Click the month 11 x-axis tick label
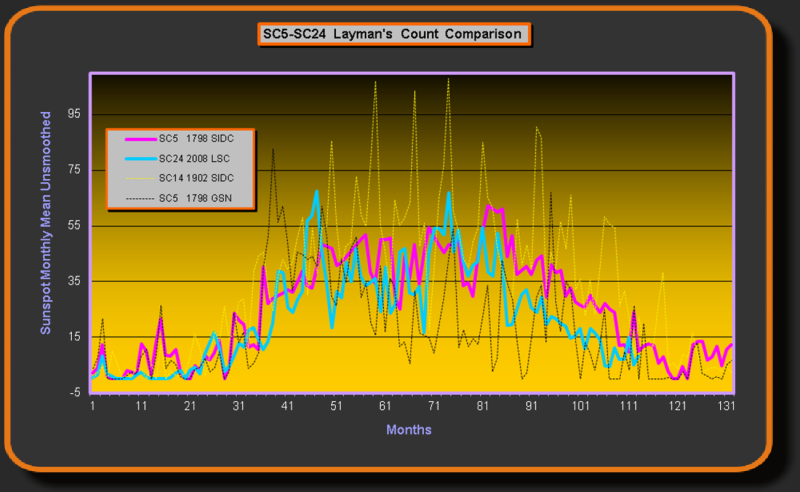Screen dimensions: 800x492 pyautogui.click(x=141, y=407)
